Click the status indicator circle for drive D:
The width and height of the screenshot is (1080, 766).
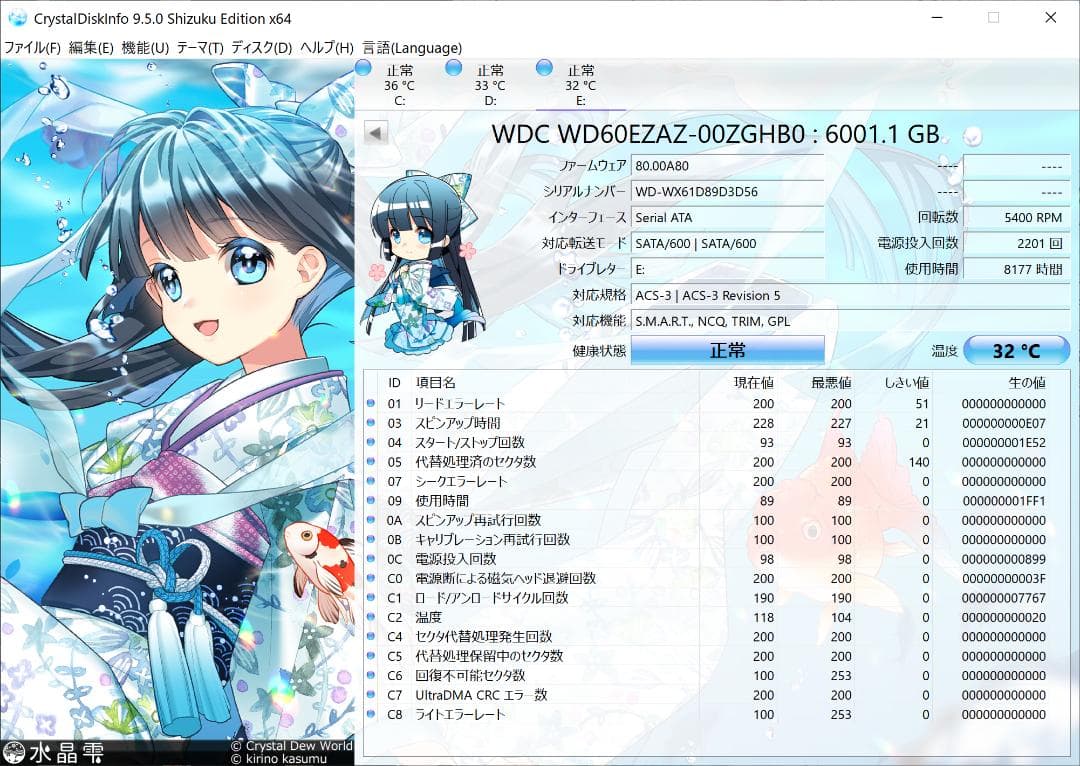click(x=452, y=66)
